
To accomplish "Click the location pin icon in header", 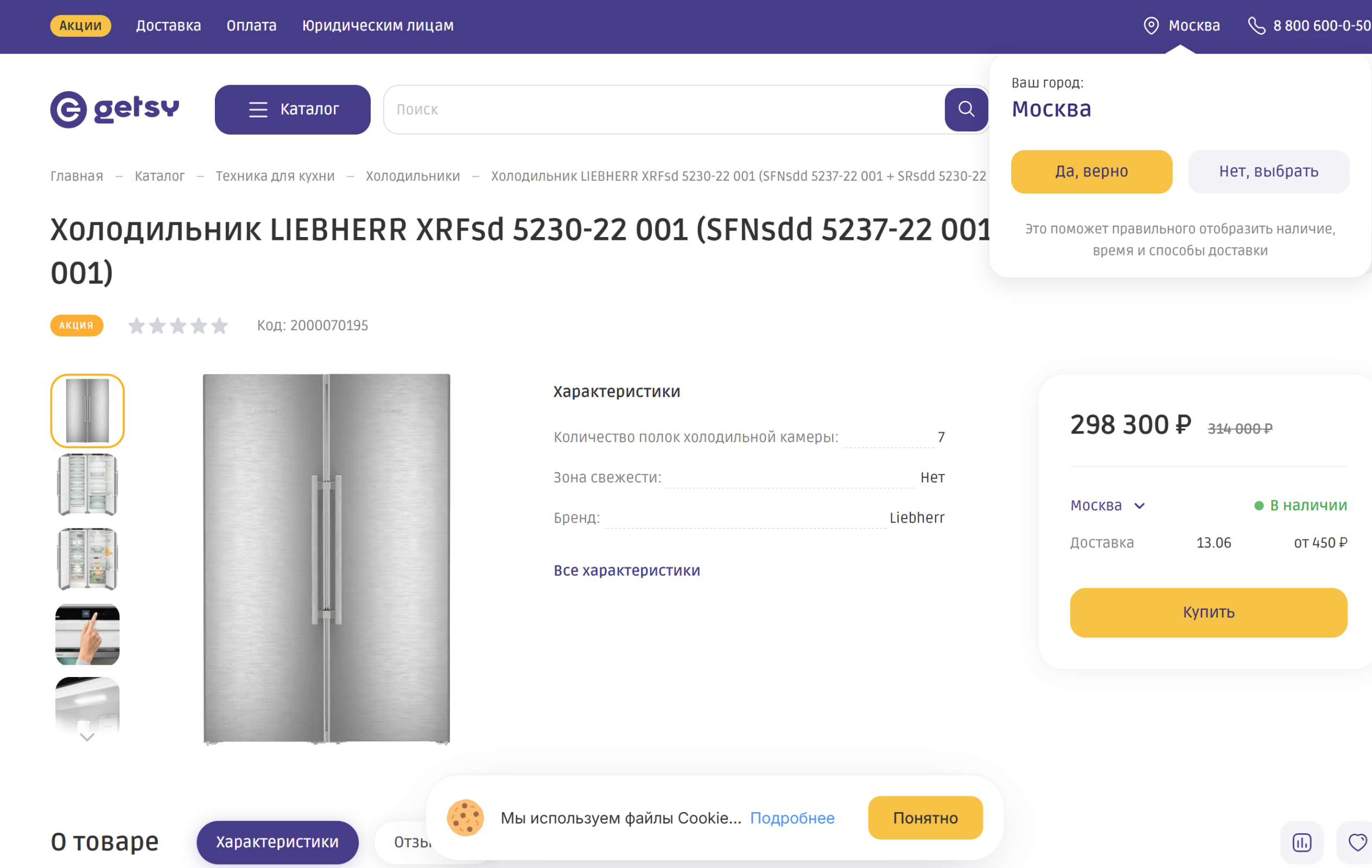I will click(1151, 25).
